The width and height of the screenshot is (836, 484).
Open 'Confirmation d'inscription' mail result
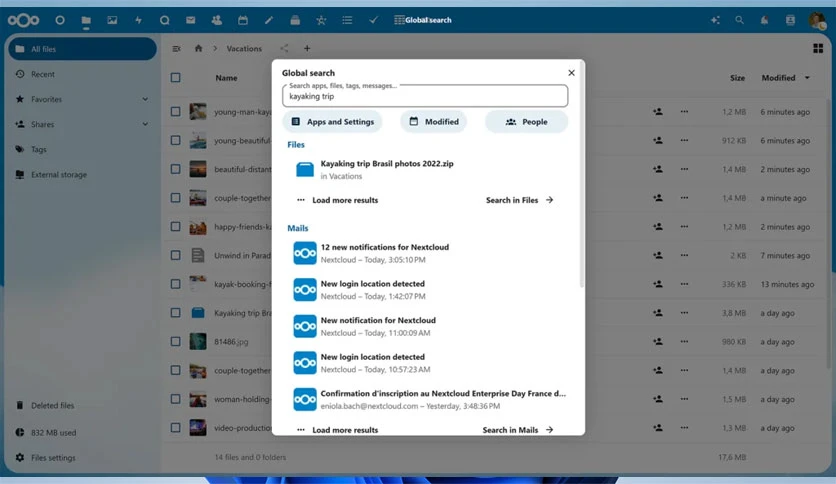[x=425, y=399]
